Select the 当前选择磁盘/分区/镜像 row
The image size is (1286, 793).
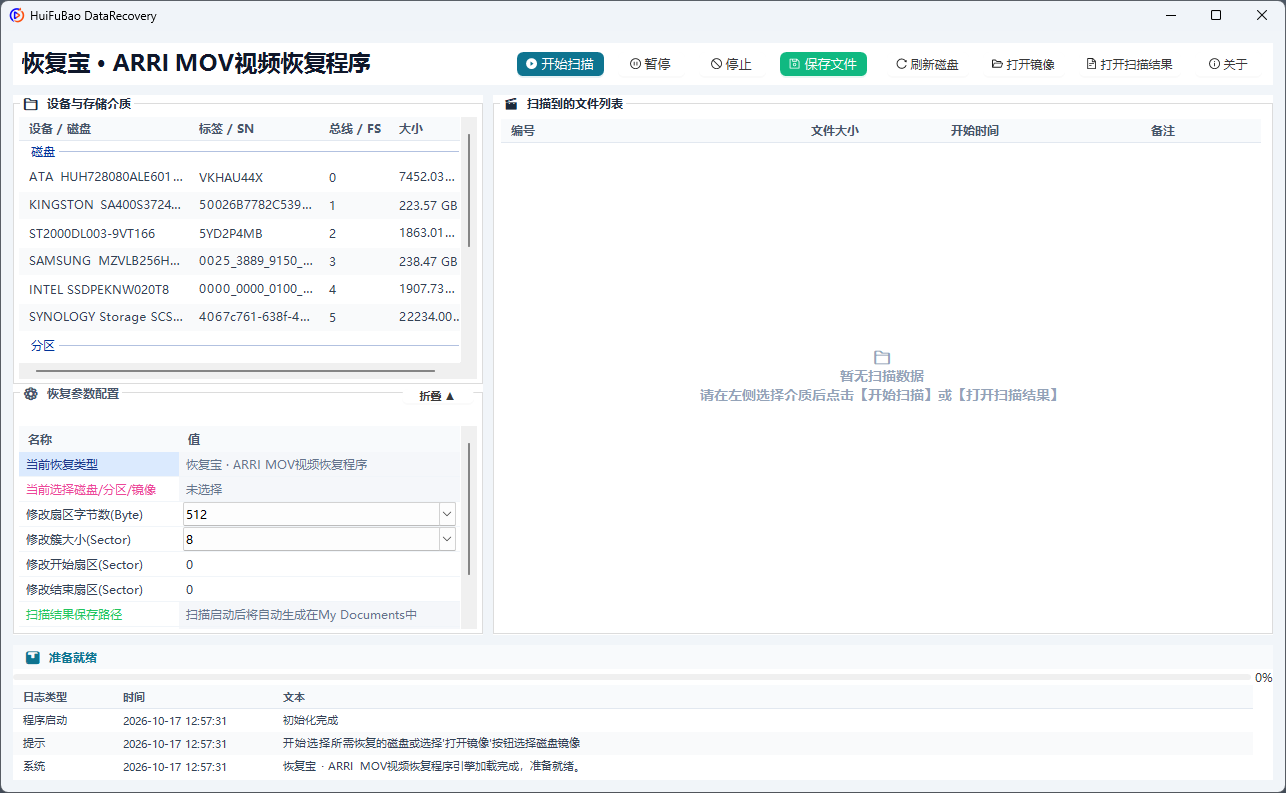240,489
